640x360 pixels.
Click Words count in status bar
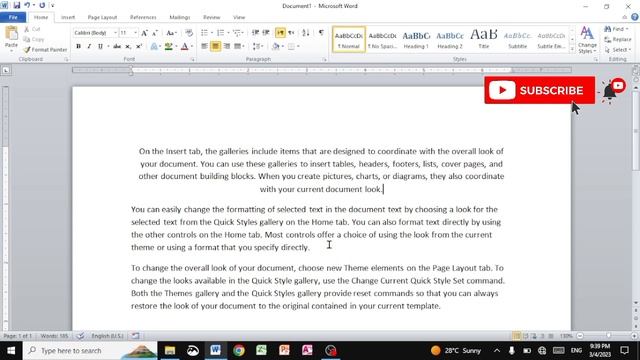coord(54,336)
